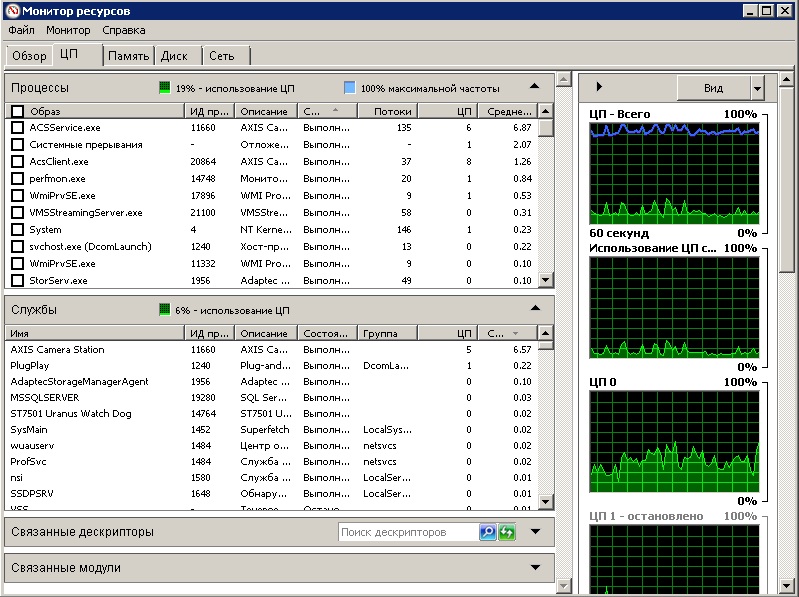Toggle the select-all checkbox next to Образ
This screenshot has height=597, width=799.
tap(17, 111)
